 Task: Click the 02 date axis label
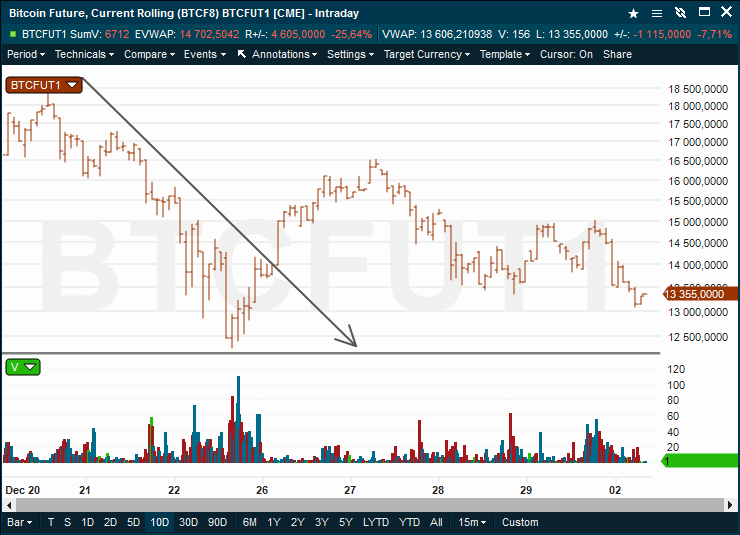point(614,490)
